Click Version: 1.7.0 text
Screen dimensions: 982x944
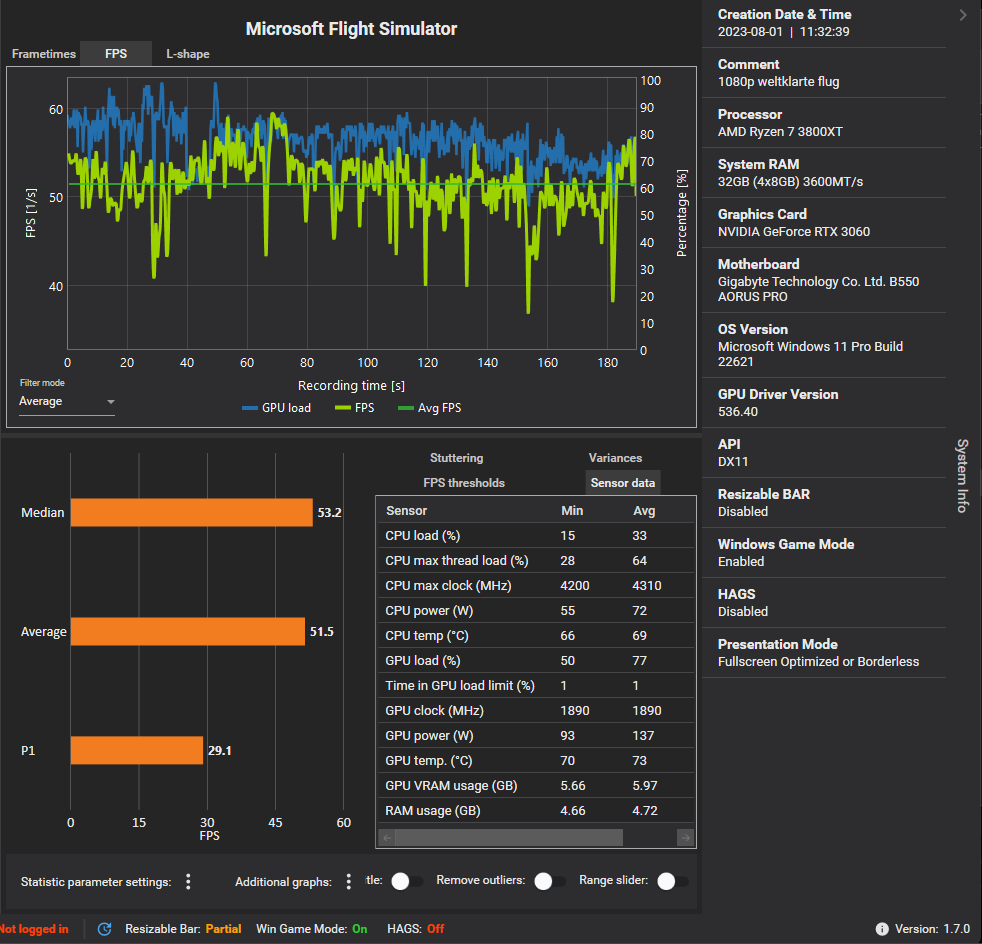pyautogui.click(x=933, y=929)
